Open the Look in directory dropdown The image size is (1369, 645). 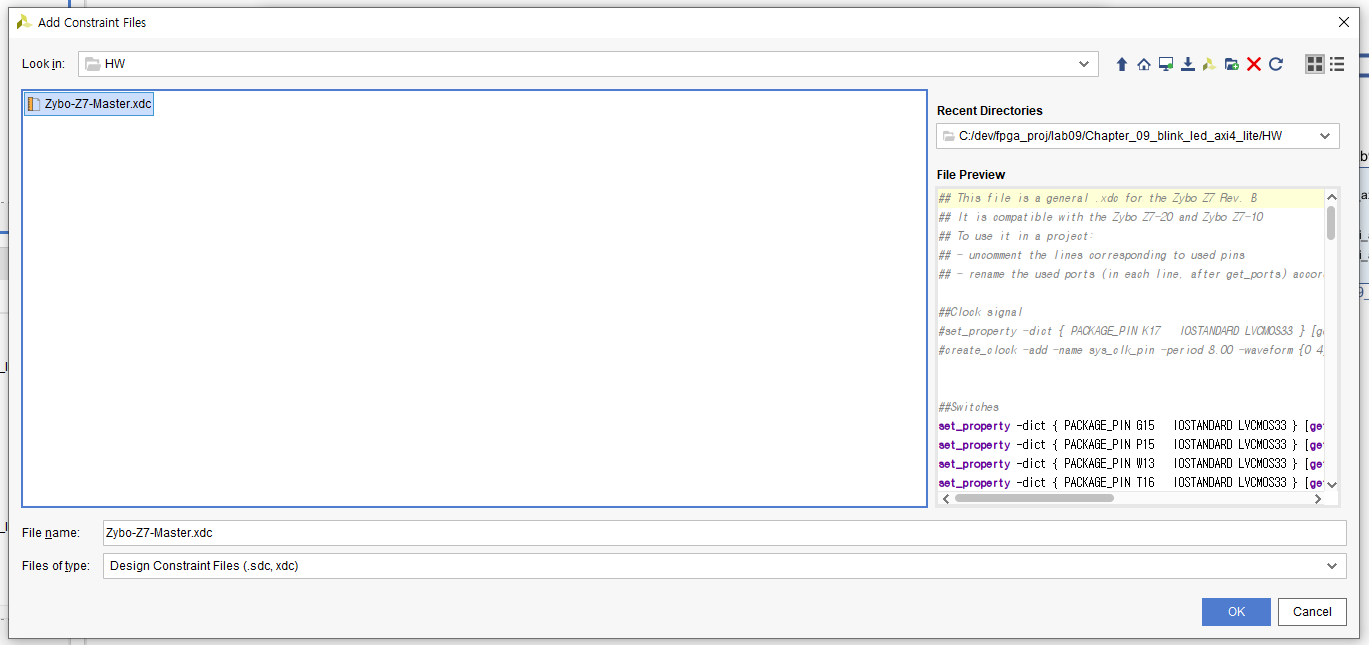pyautogui.click(x=1084, y=64)
